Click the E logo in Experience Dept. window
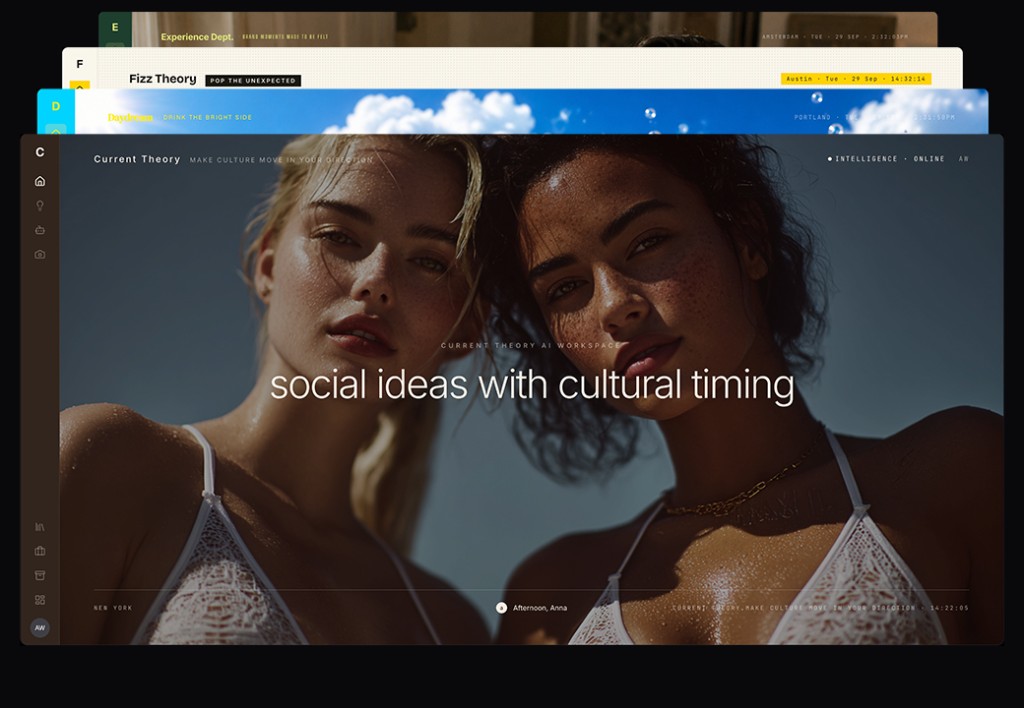The image size is (1024, 708). [x=115, y=27]
